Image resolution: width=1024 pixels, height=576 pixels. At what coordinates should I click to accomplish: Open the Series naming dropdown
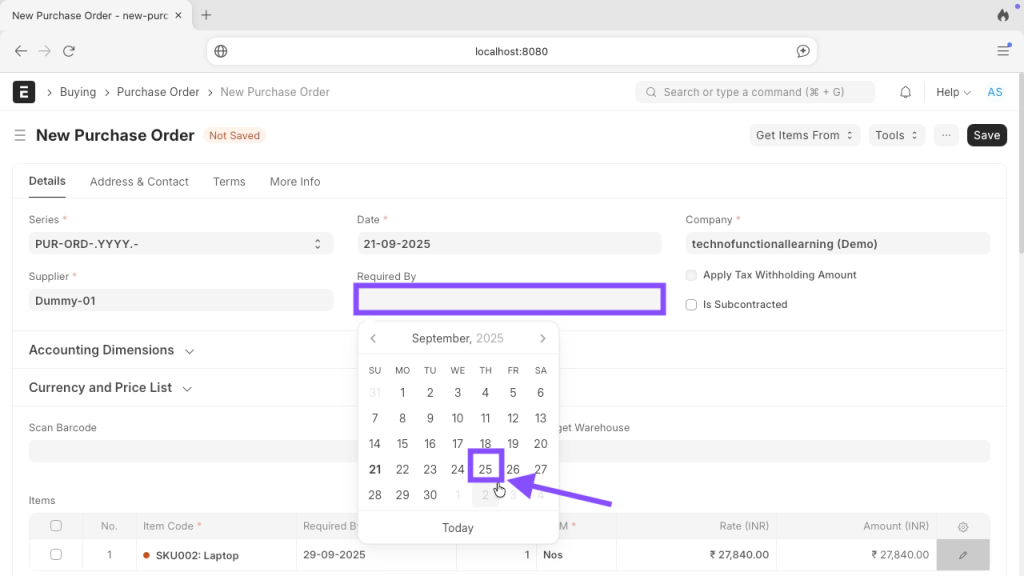click(x=180, y=243)
